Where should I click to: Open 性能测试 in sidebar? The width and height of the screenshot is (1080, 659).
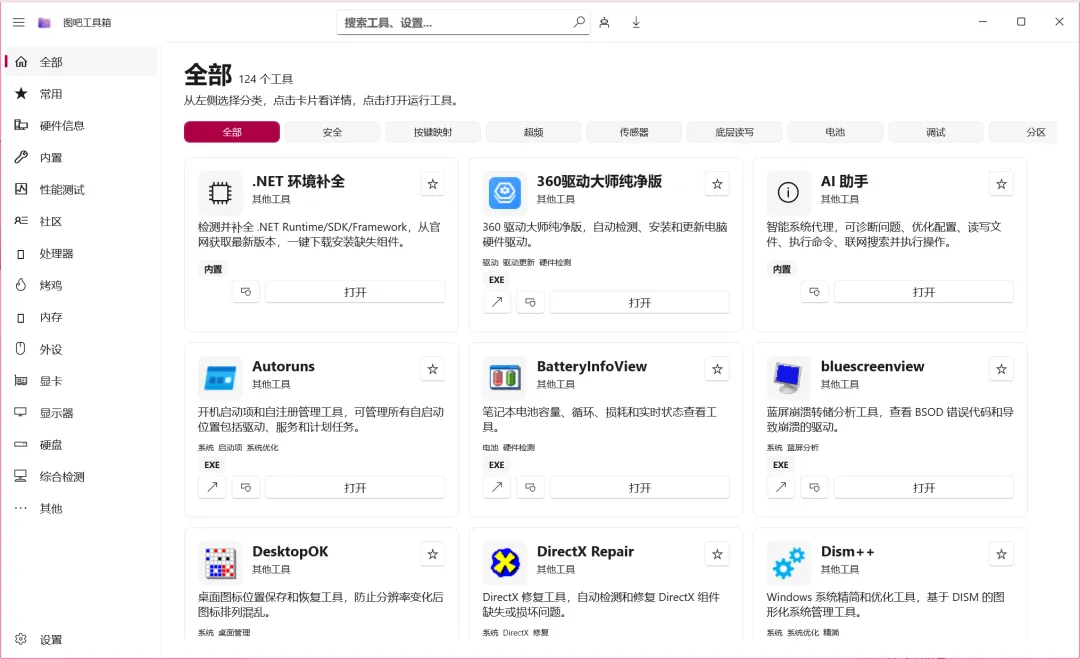81,189
